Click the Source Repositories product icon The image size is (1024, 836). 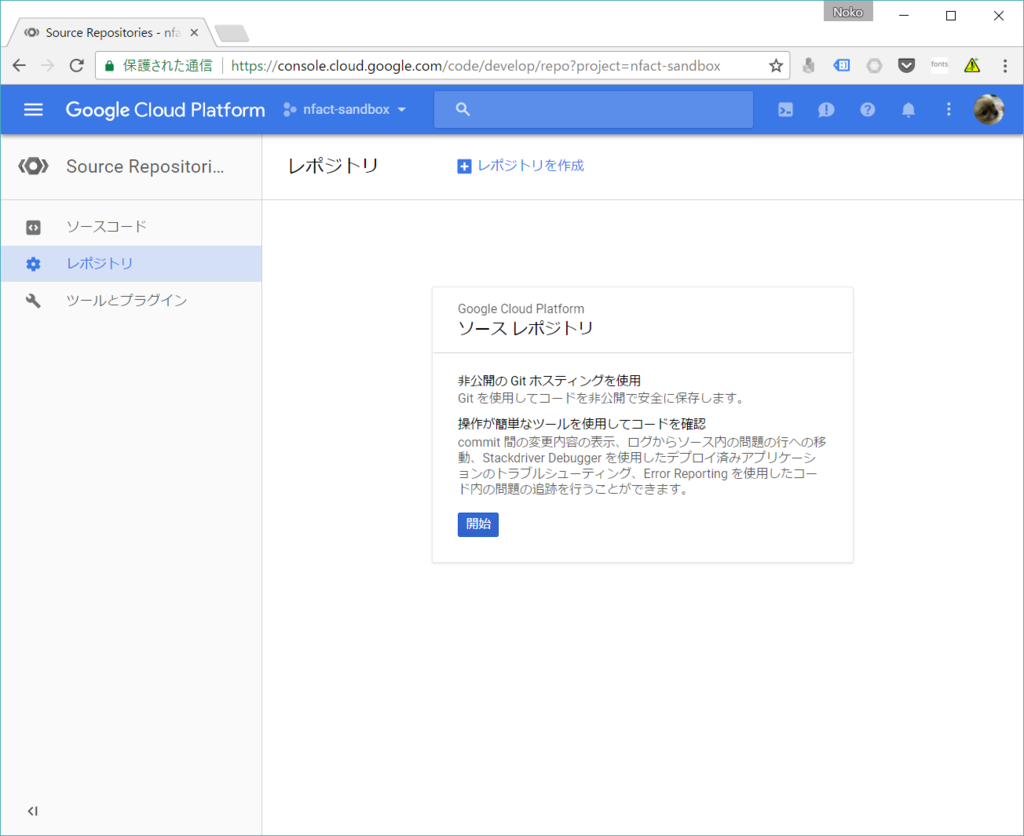33,167
